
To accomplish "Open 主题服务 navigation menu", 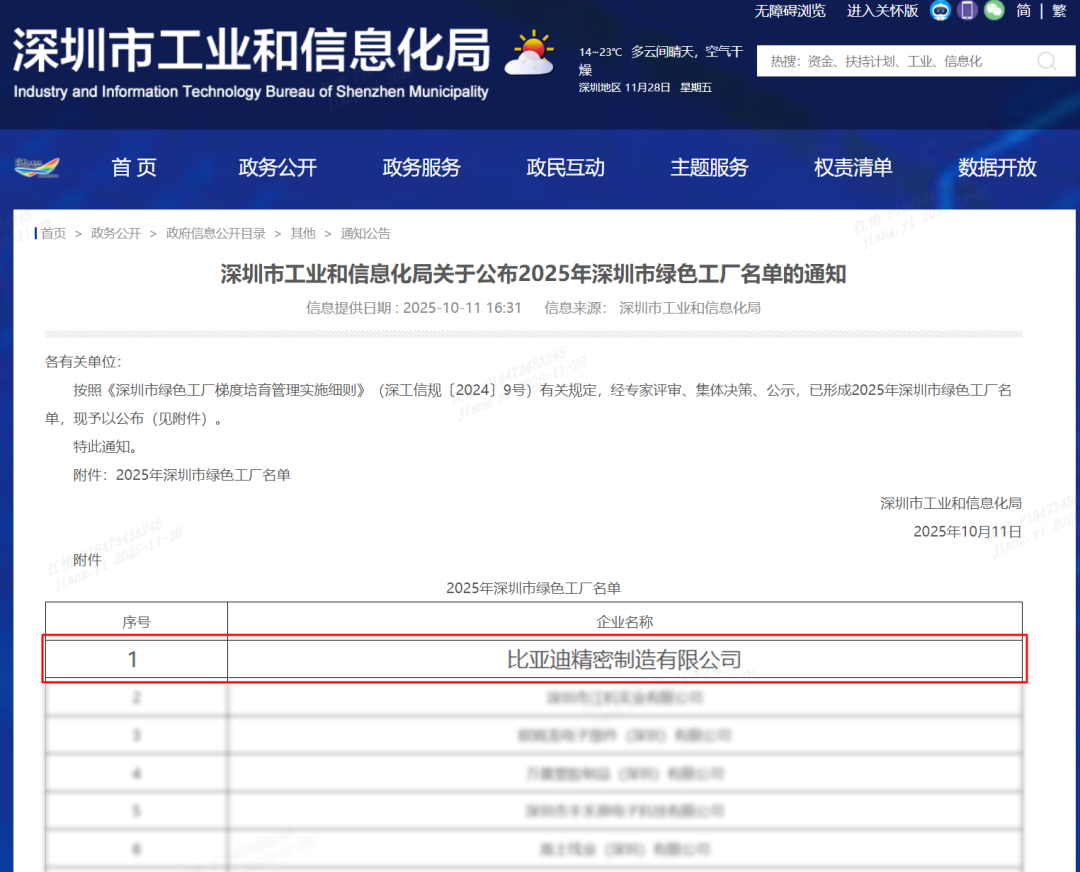I will pyautogui.click(x=709, y=167).
